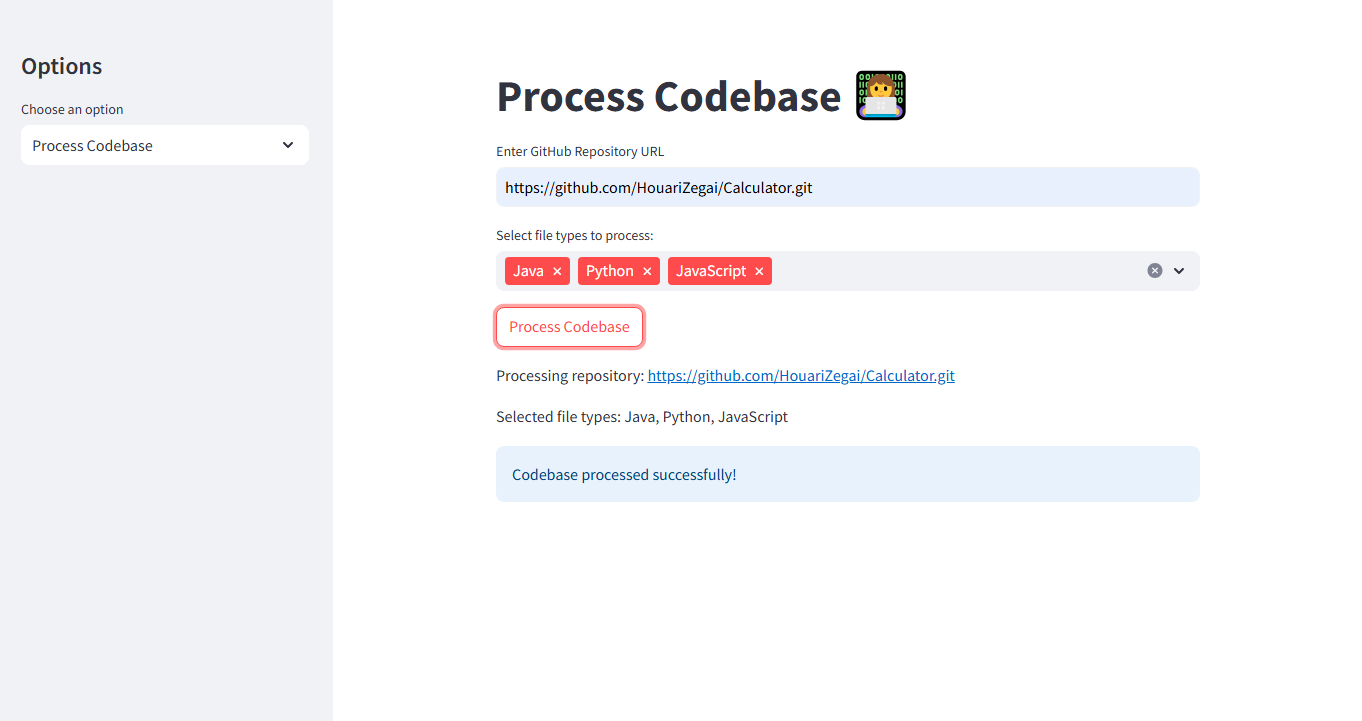The width and height of the screenshot is (1362, 721).
Task: Click the 'Selected file types' summary text
Action: coord(642,417)
